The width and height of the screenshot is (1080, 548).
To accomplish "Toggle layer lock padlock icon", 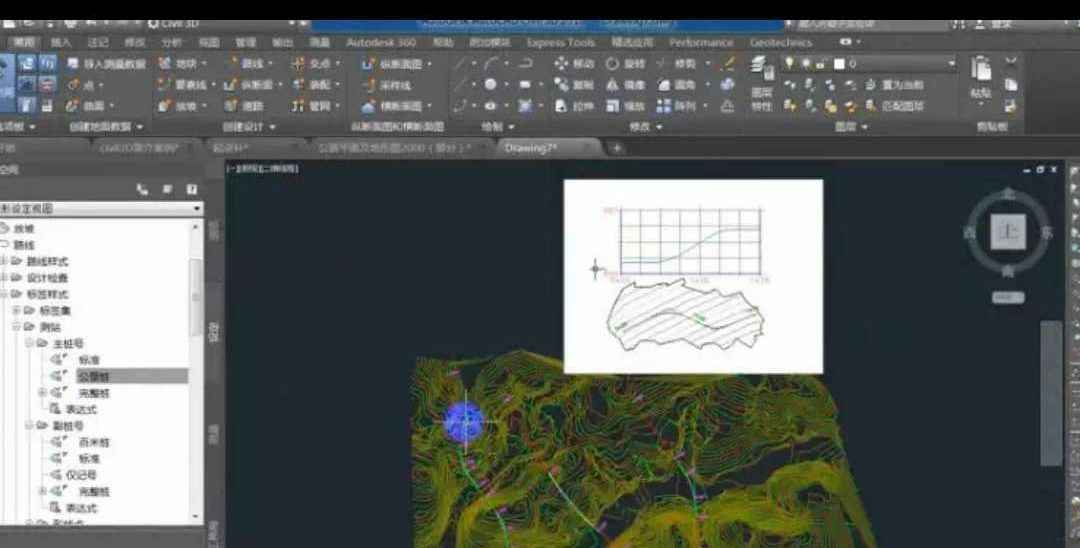I will [820, 63].
